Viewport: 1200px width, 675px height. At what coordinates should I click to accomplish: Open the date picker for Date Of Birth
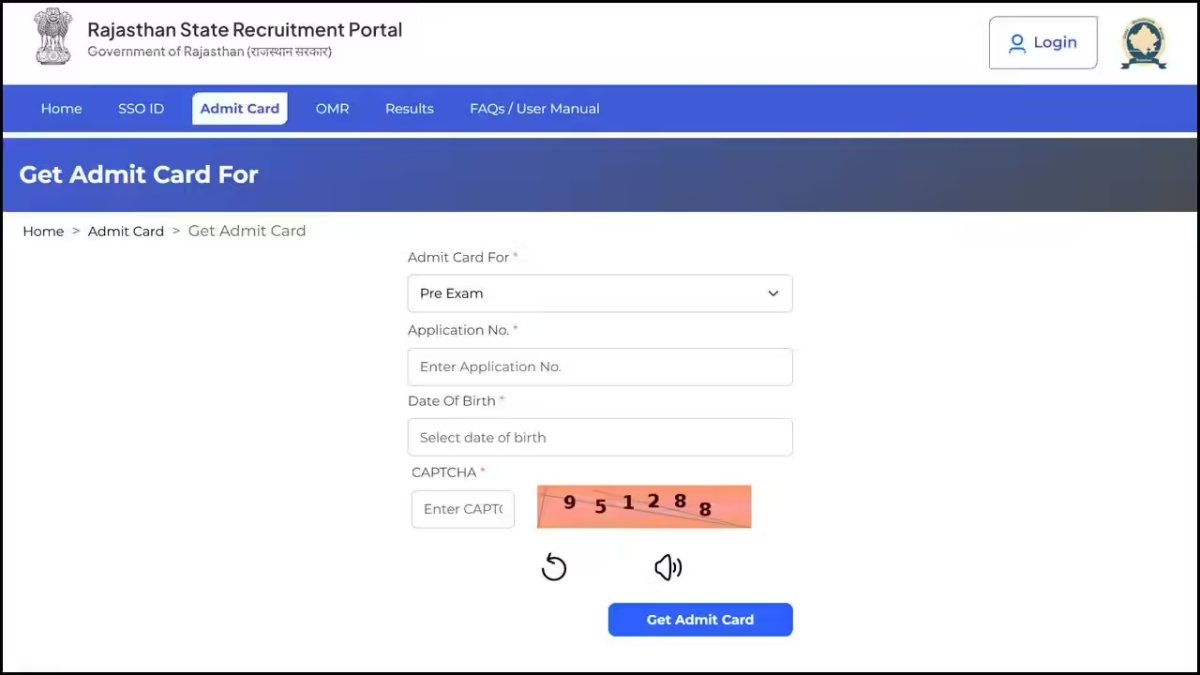(x=600, y=437)
